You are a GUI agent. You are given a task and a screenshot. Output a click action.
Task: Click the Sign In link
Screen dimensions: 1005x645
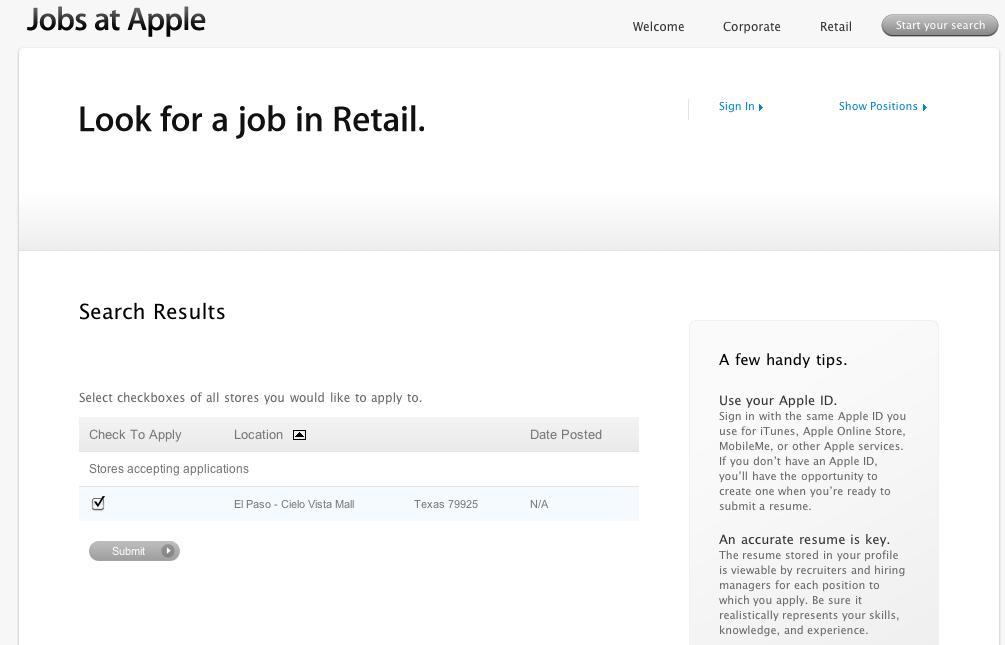pyautogui.click(x=736, y=106)
